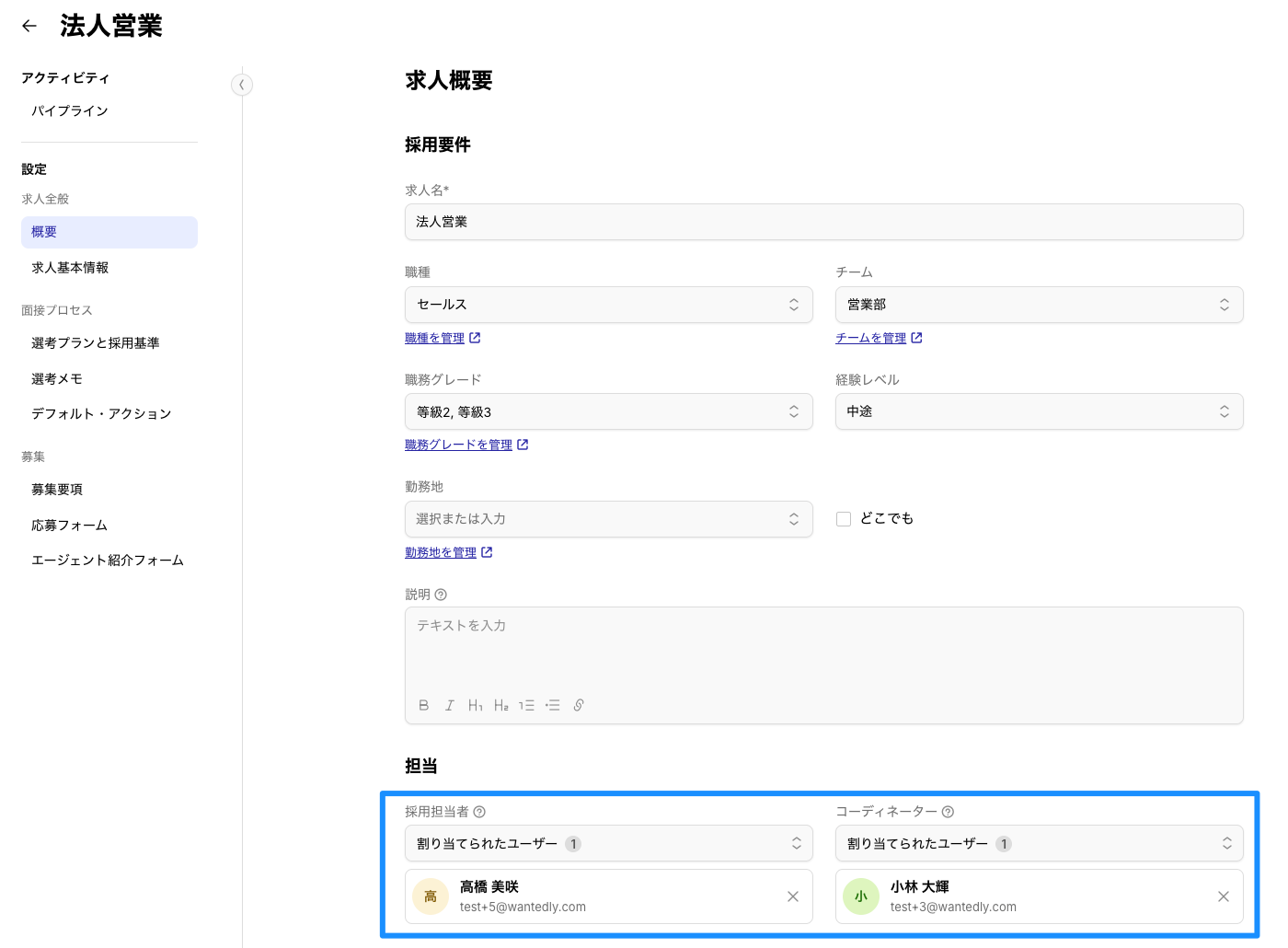This screenshot has width=1288, height=948.
Task: Insert numbered list in description editor
Action: click(x=526, y=705)
